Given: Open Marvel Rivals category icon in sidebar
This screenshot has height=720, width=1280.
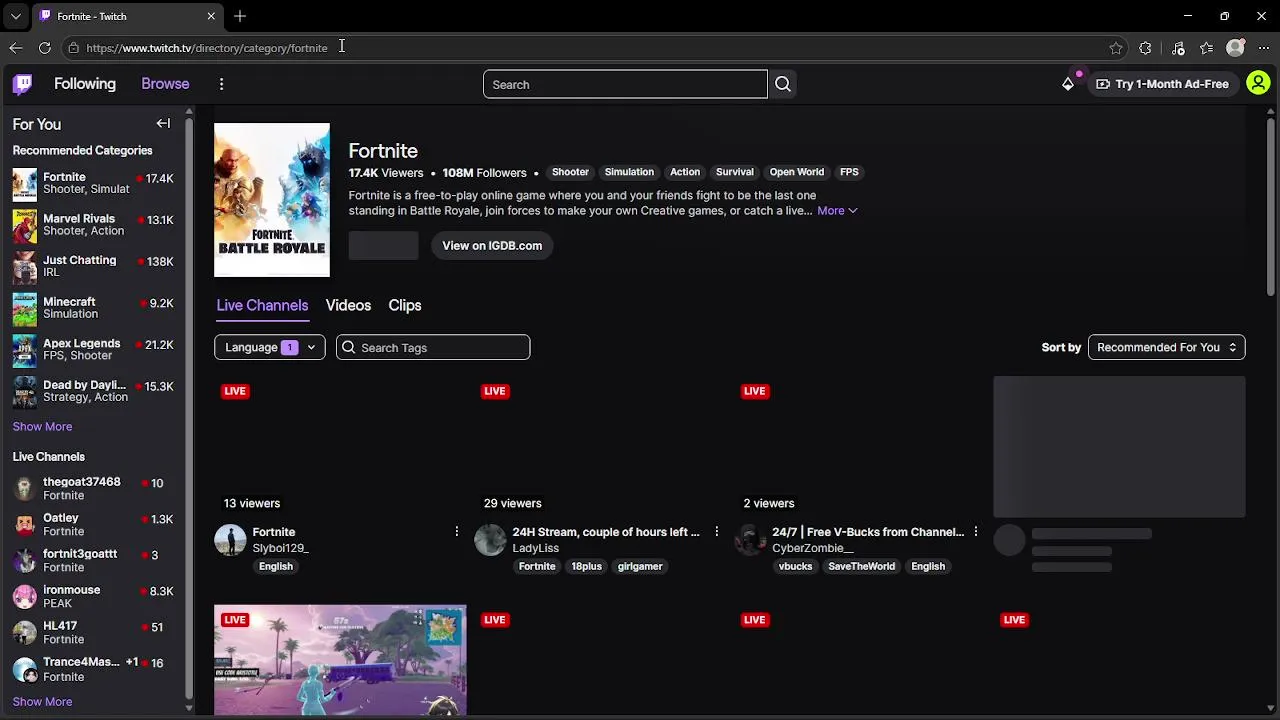Looking at the screenshot, I should point(25,225).
